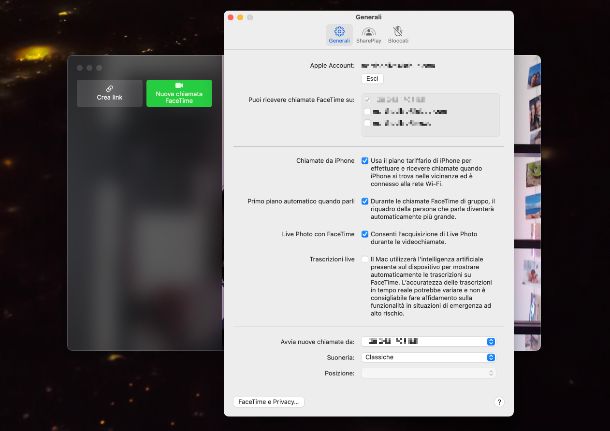
Task: Close the Generali preferences window with red button
Action: tap(230, 18)
